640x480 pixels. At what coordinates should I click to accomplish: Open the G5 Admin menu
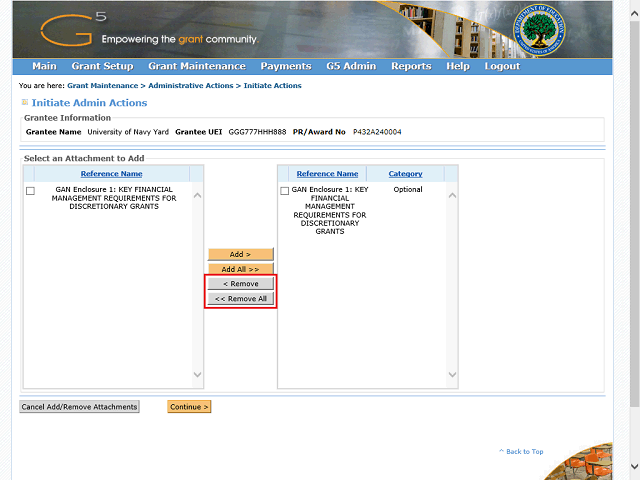pyautogui.click(x=351, y=66)
